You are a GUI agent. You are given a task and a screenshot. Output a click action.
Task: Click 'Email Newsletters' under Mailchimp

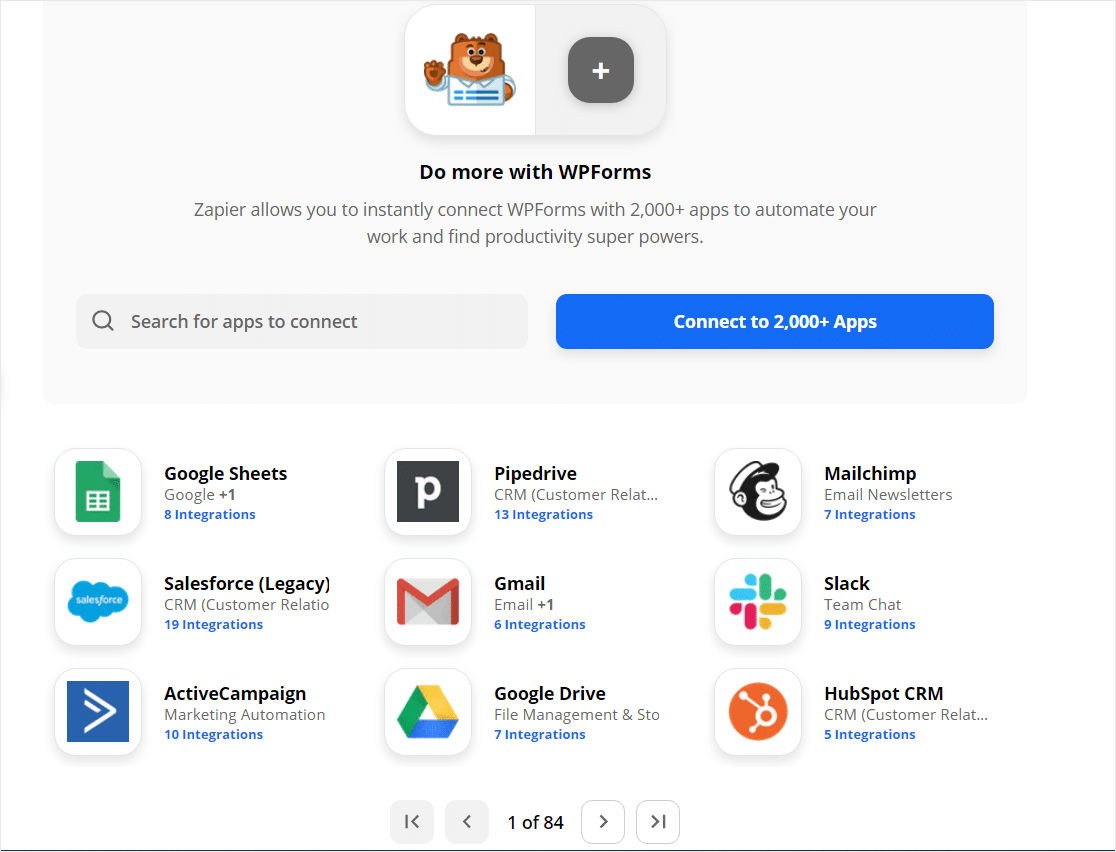coord(888,495)
